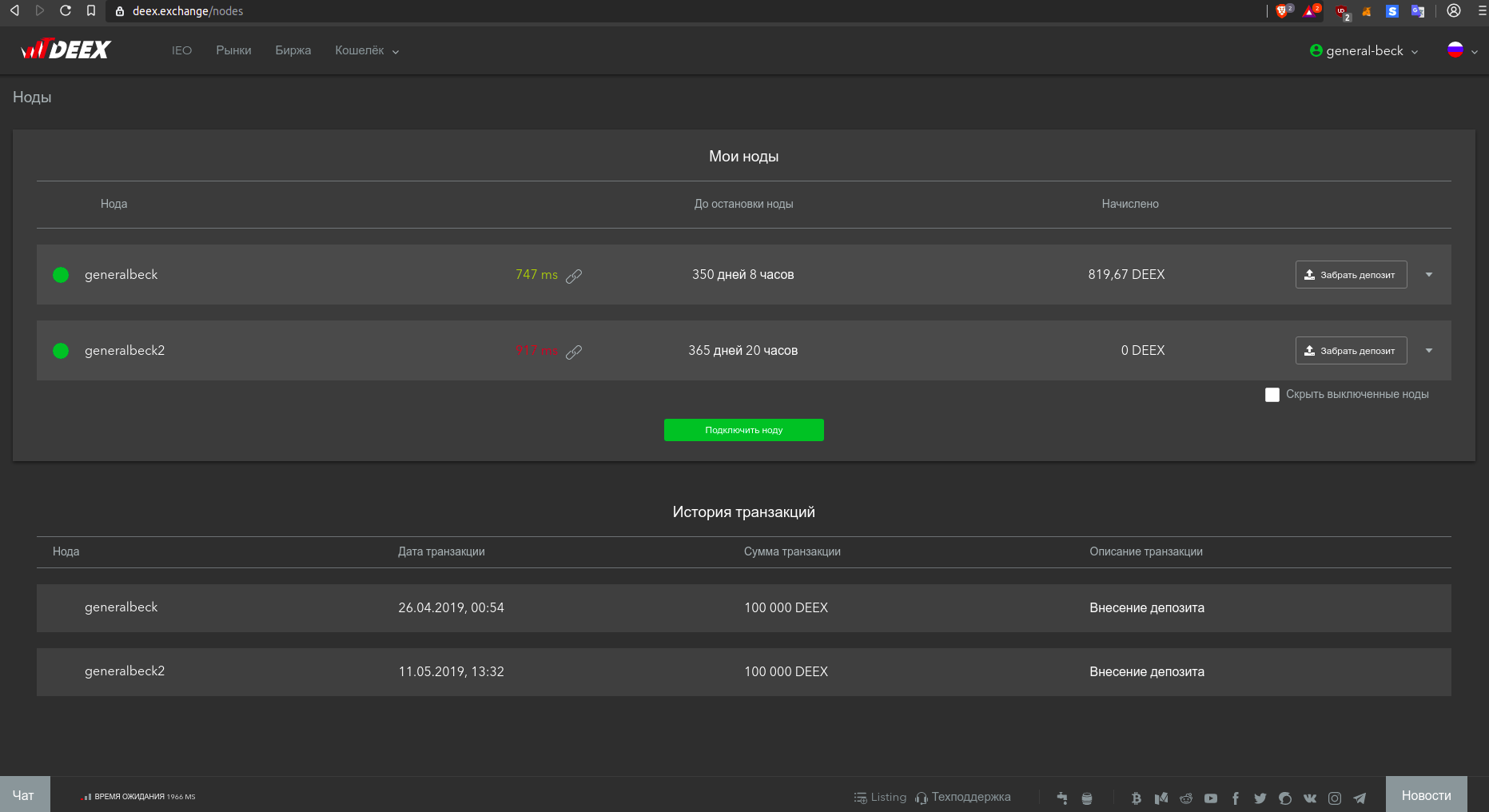1489x812 pixels.
Task: Click the blue S extension icon
Action: [x=1392, y=11]
